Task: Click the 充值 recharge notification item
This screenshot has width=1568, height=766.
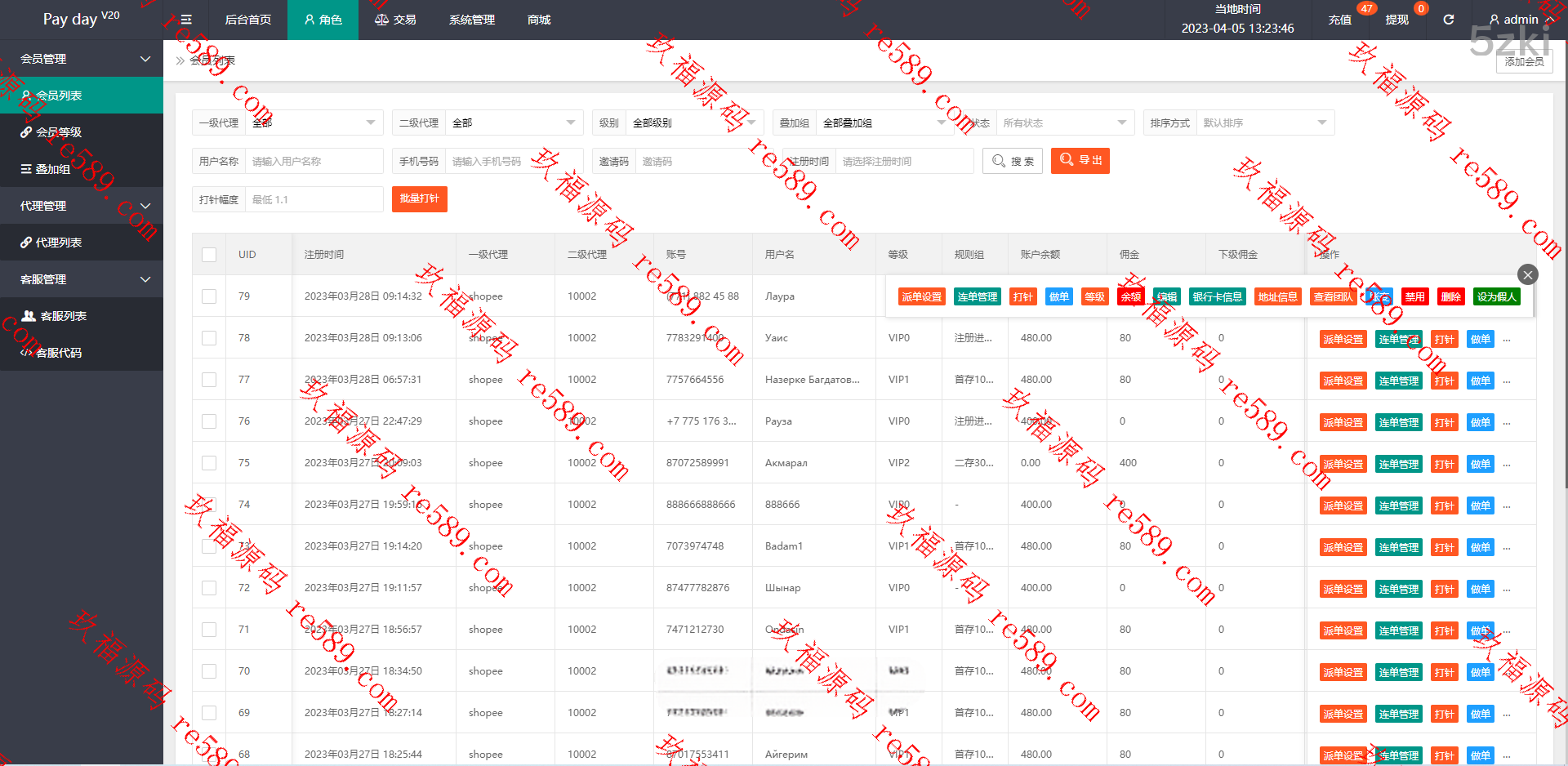Action: pyautogui.click(x=1340, y=20)
